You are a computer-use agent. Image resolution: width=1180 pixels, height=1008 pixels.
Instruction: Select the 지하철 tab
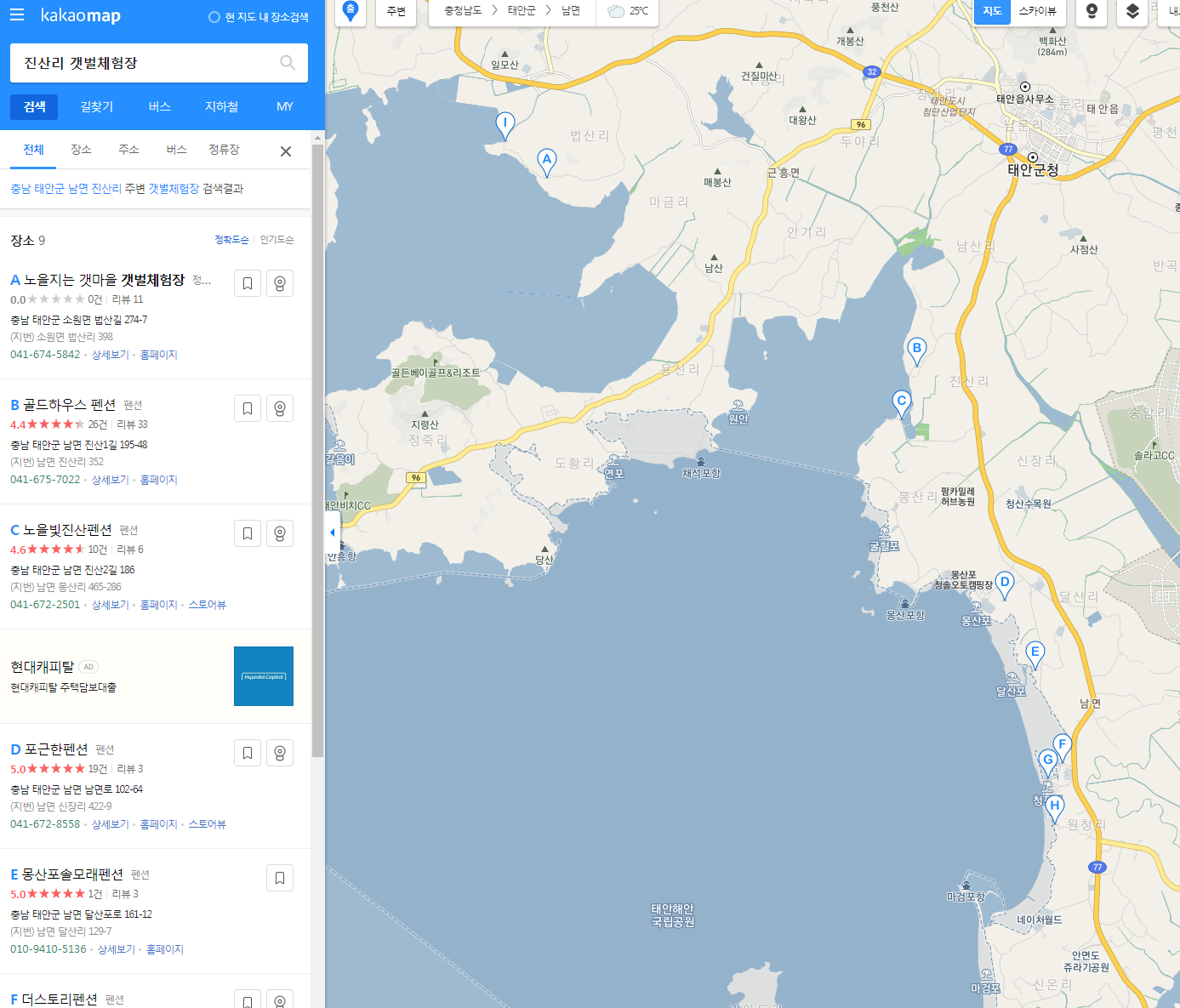click(x=221, y=106)
